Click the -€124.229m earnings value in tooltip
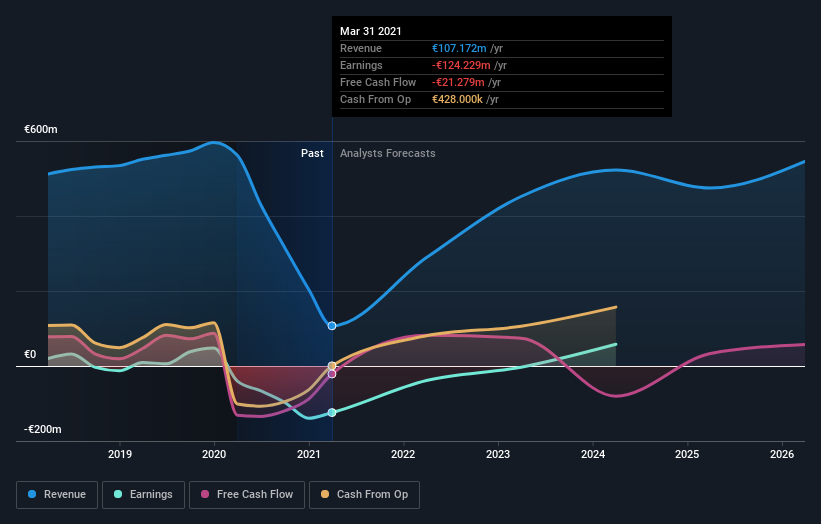The width and height of the screenshot is (821, 524). tap(461, 65)
